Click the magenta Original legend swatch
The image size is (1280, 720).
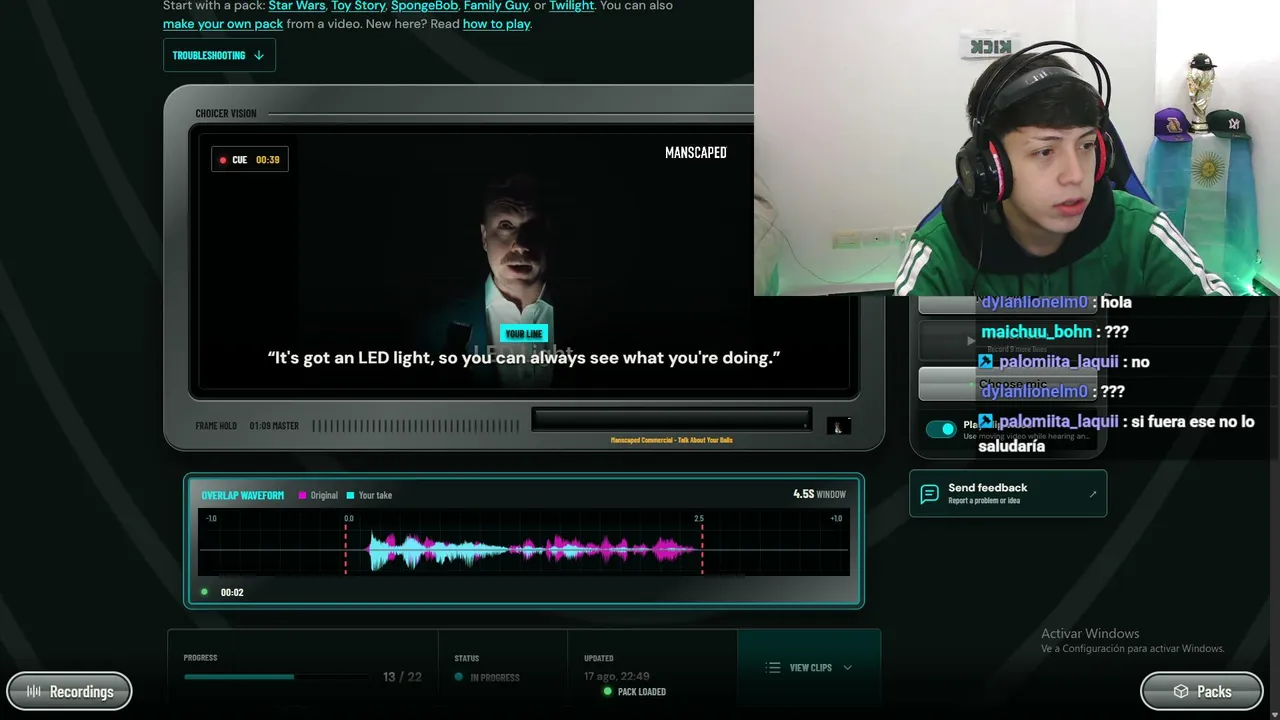pos(302,495)
